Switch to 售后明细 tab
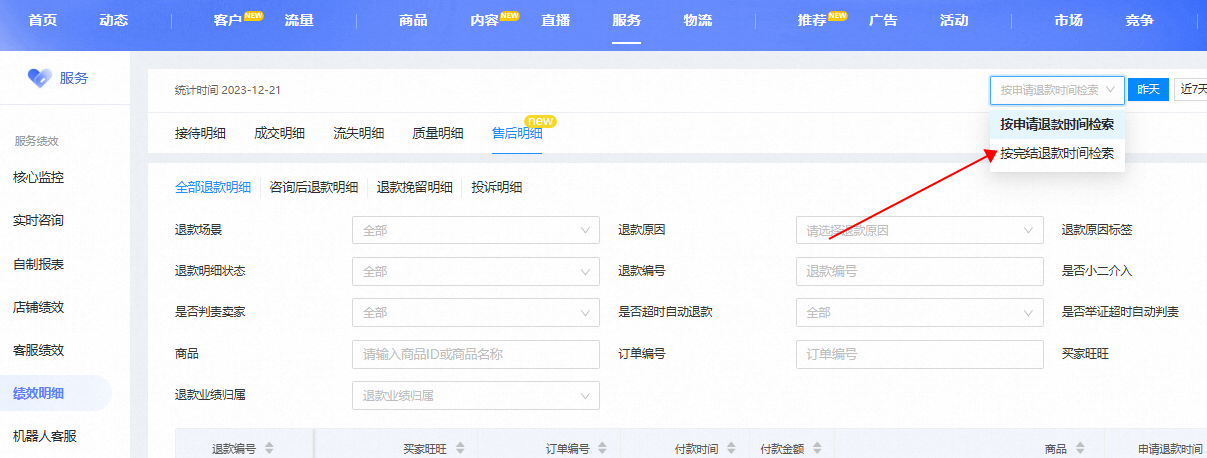1207x458 pixels. tap(517, 134)
